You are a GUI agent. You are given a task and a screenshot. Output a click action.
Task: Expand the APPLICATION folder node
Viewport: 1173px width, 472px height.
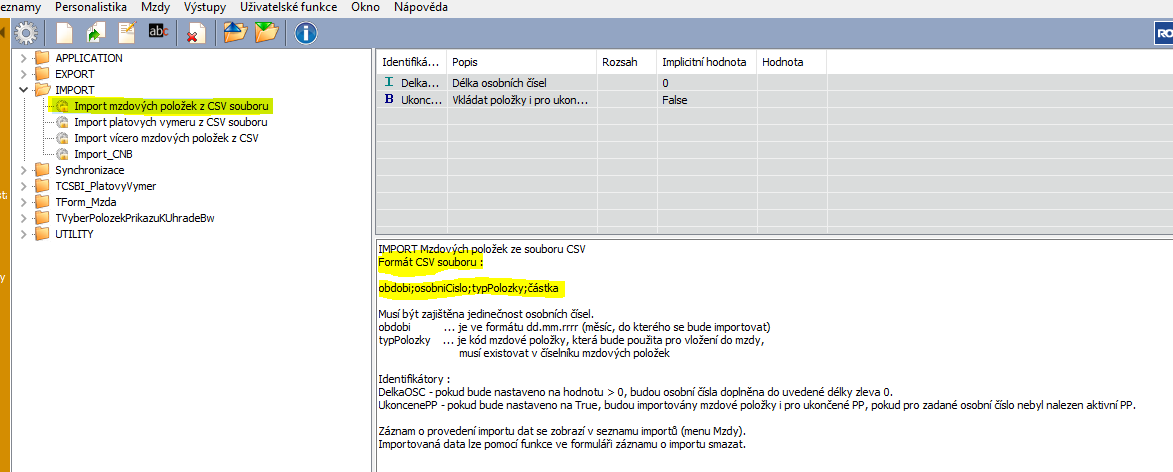pos(23,58)
